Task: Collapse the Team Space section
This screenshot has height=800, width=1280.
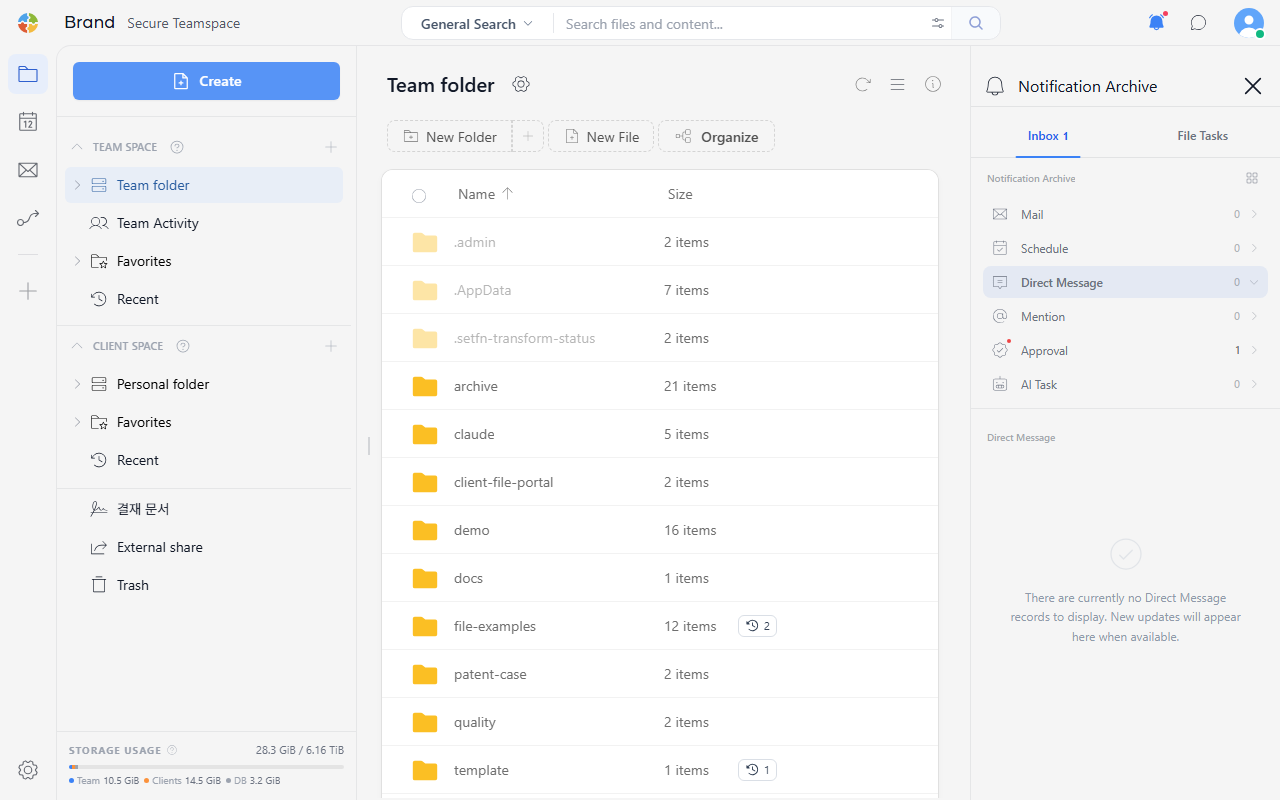Action: pyautogui.click(x=77, y=147)
